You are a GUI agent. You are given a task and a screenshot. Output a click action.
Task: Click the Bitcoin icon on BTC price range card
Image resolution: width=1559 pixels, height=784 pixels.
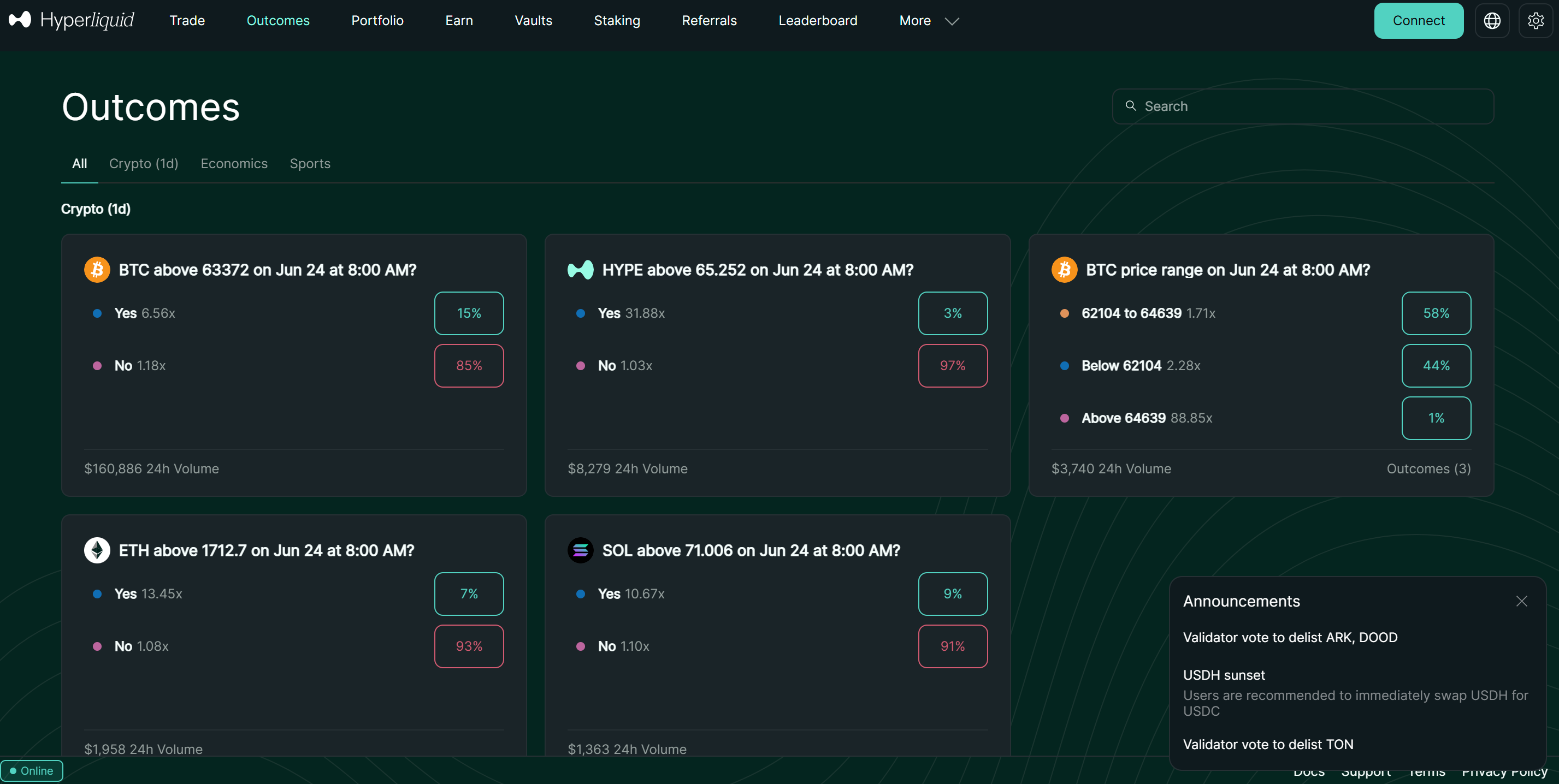click(x=1064, y=270)
